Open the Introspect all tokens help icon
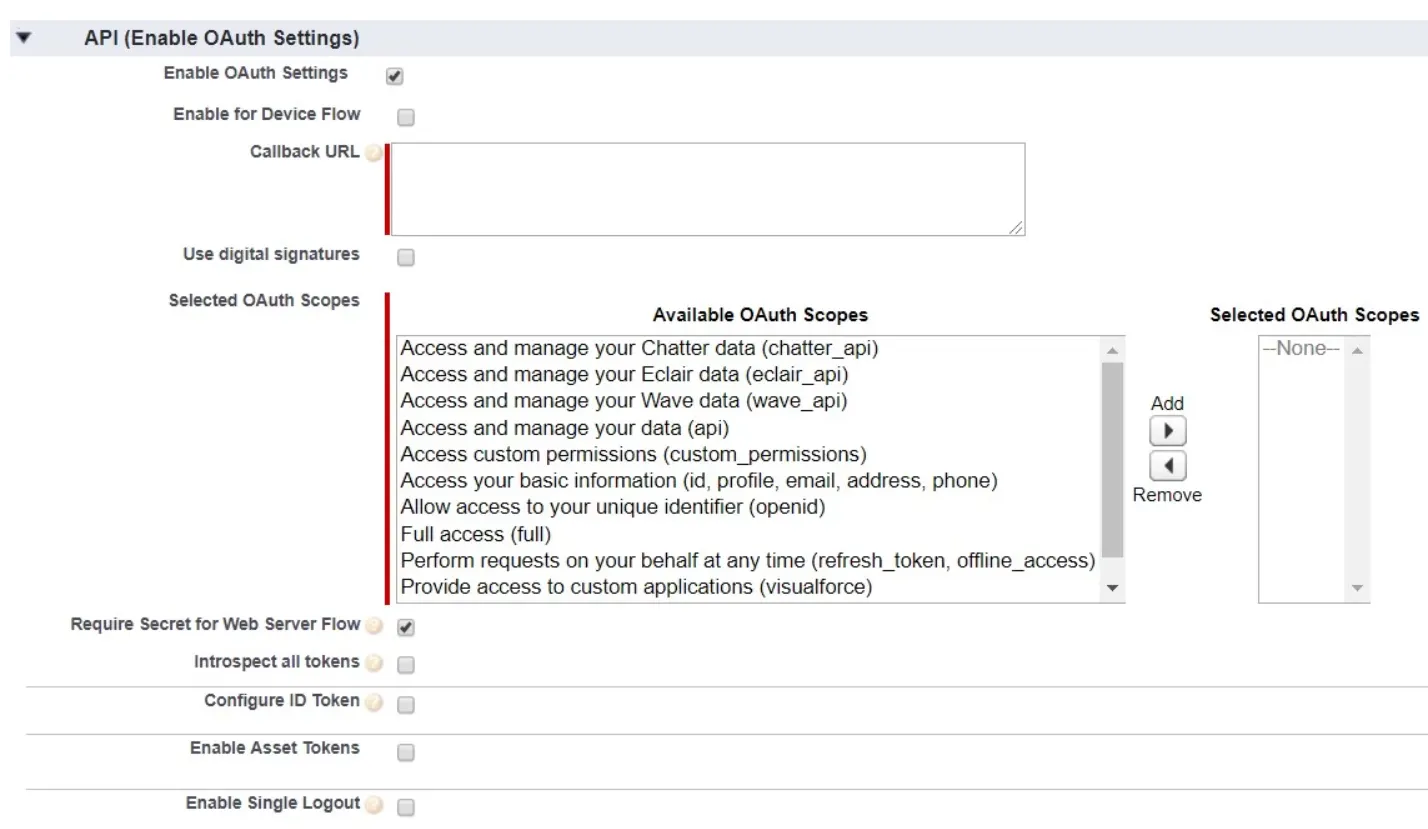Image resolution: width=1428 pixels, height=829 pixels. pos(373,662)
